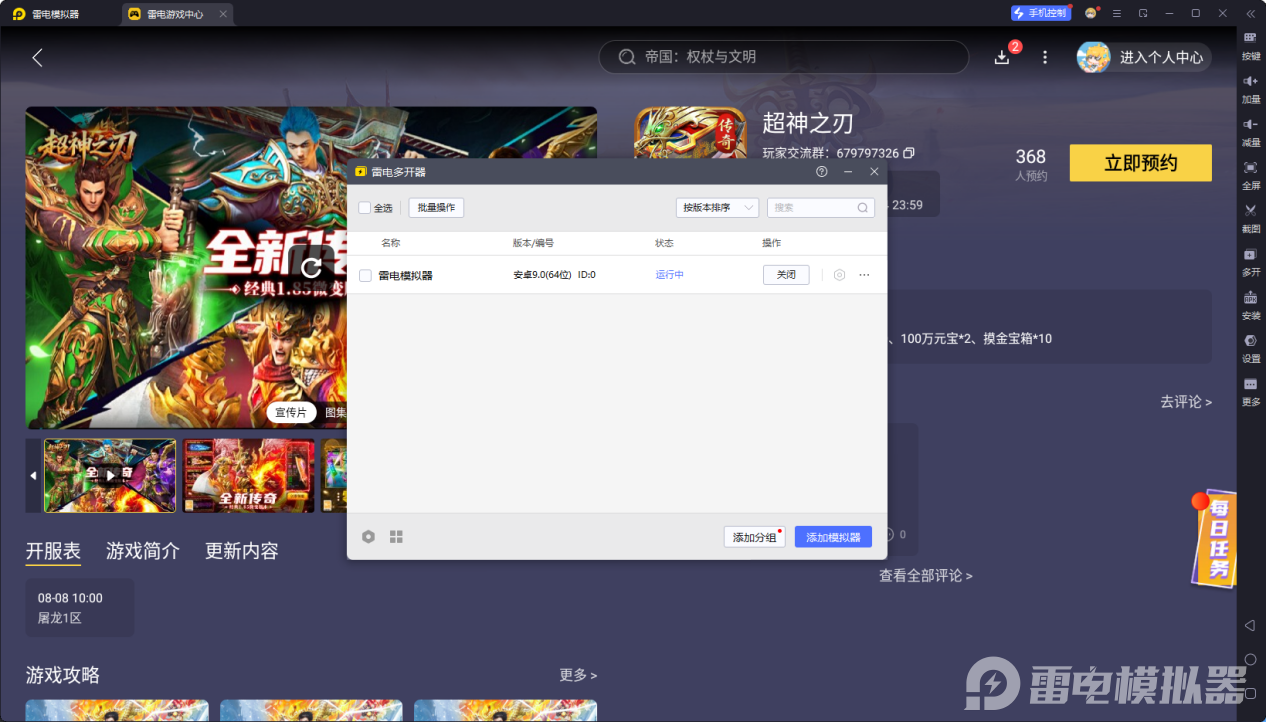
Task: Open the hamburger menu in the title bar
Action: [x=1117, y=13]
